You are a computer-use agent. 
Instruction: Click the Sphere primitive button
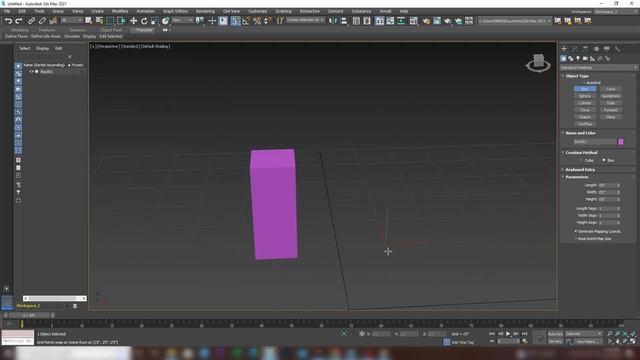585,96
